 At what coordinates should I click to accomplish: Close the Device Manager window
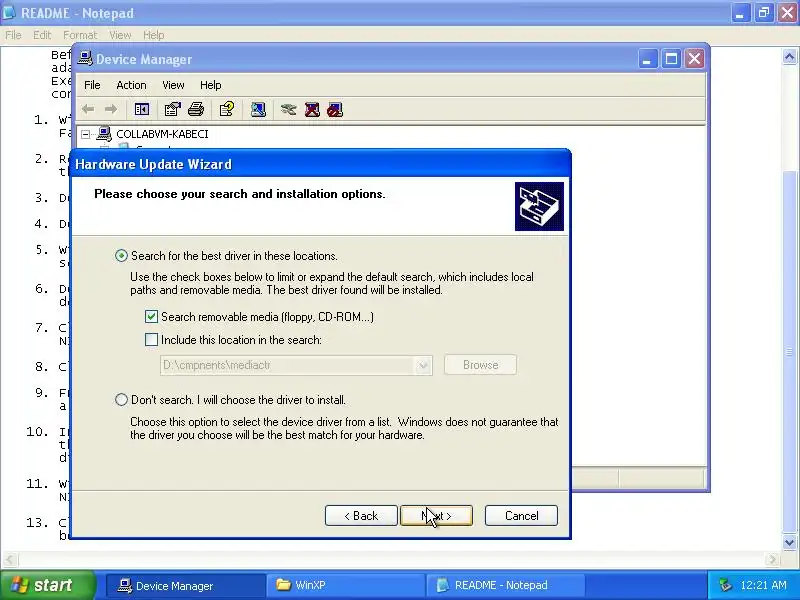tap(694, 59)
